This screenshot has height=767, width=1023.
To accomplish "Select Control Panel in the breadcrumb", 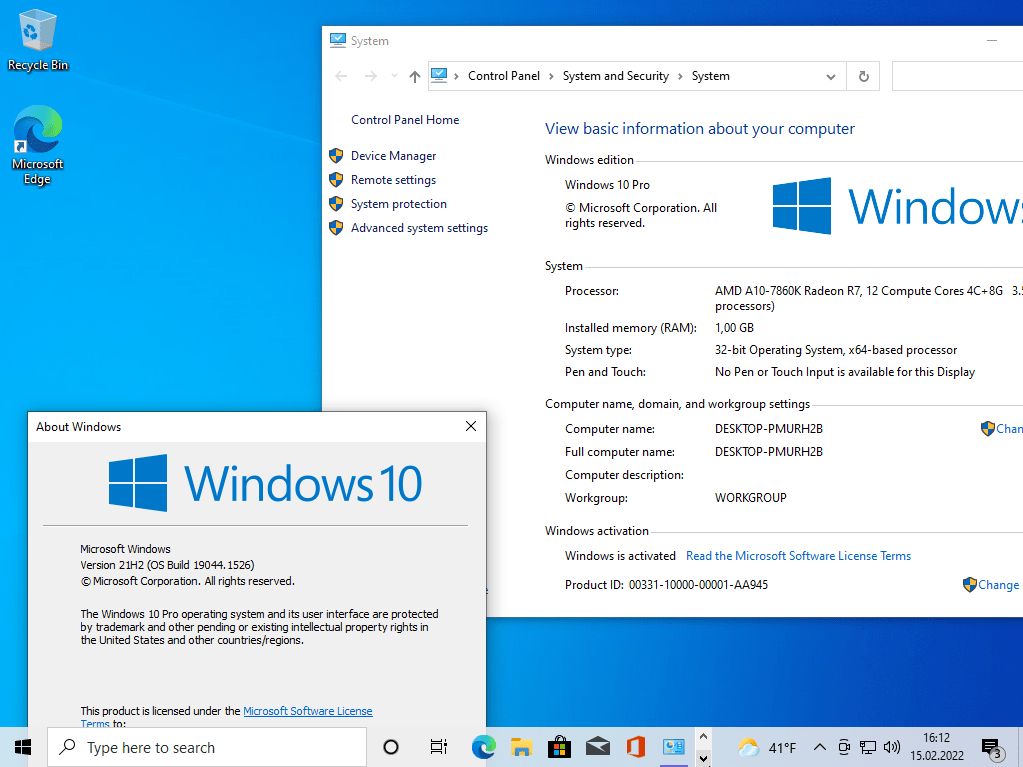I will 504,76.
